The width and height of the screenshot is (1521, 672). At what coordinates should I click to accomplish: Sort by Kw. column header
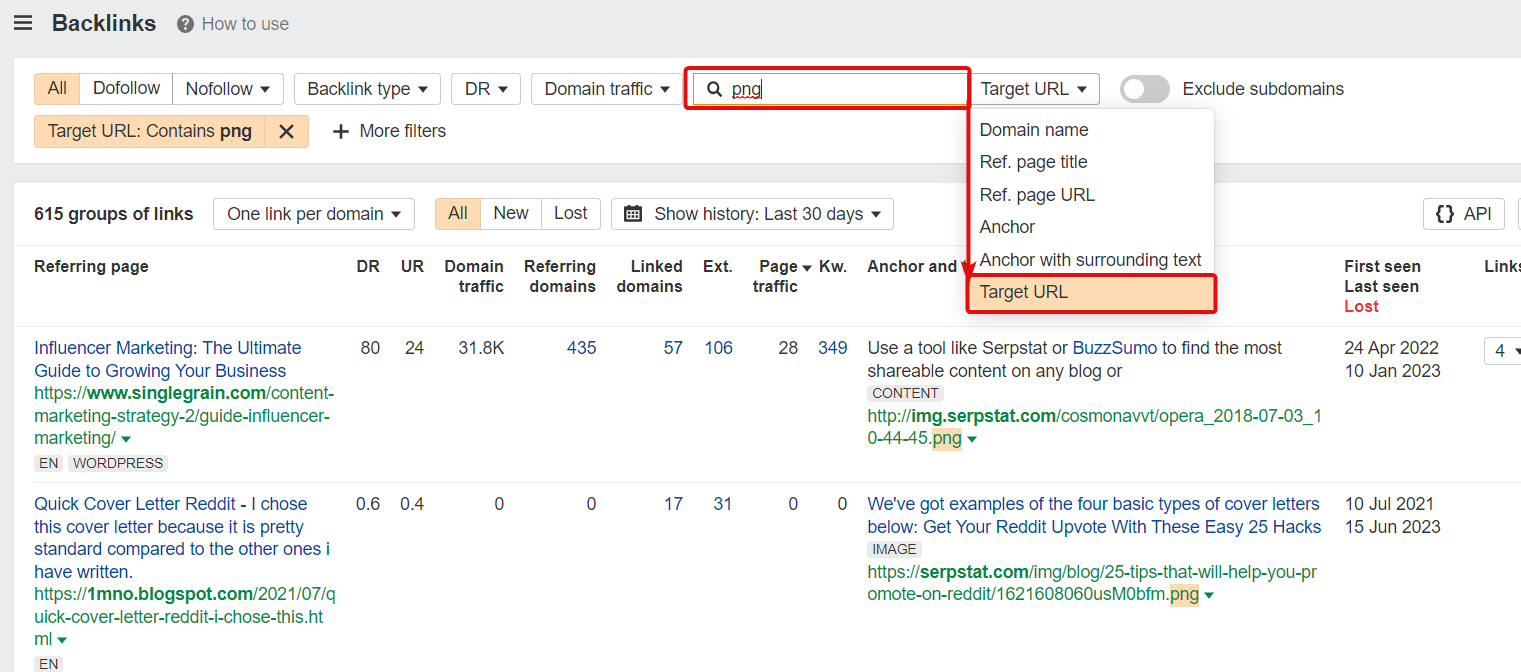coord(833,266)
